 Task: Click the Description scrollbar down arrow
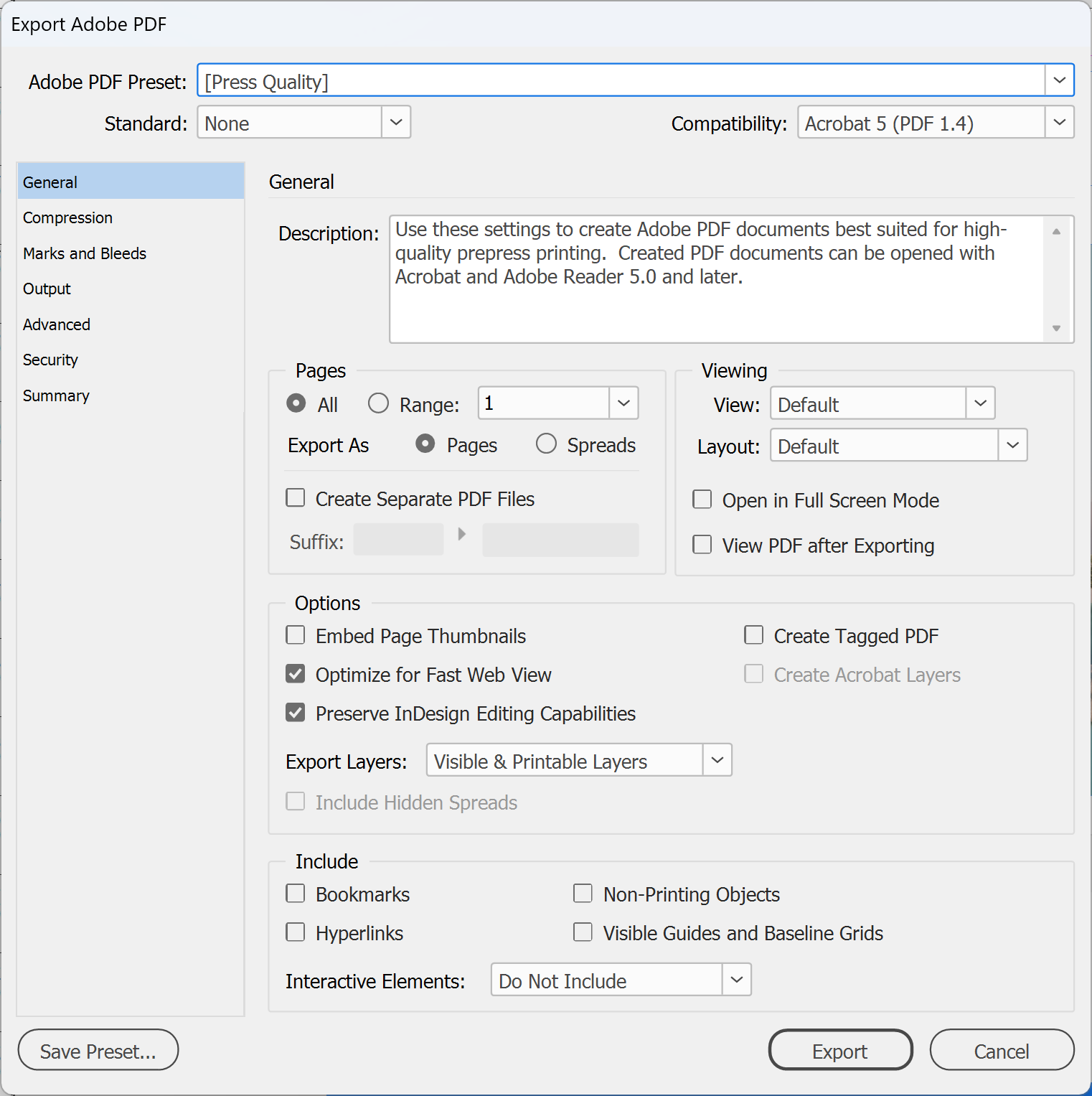point(1056,328)
